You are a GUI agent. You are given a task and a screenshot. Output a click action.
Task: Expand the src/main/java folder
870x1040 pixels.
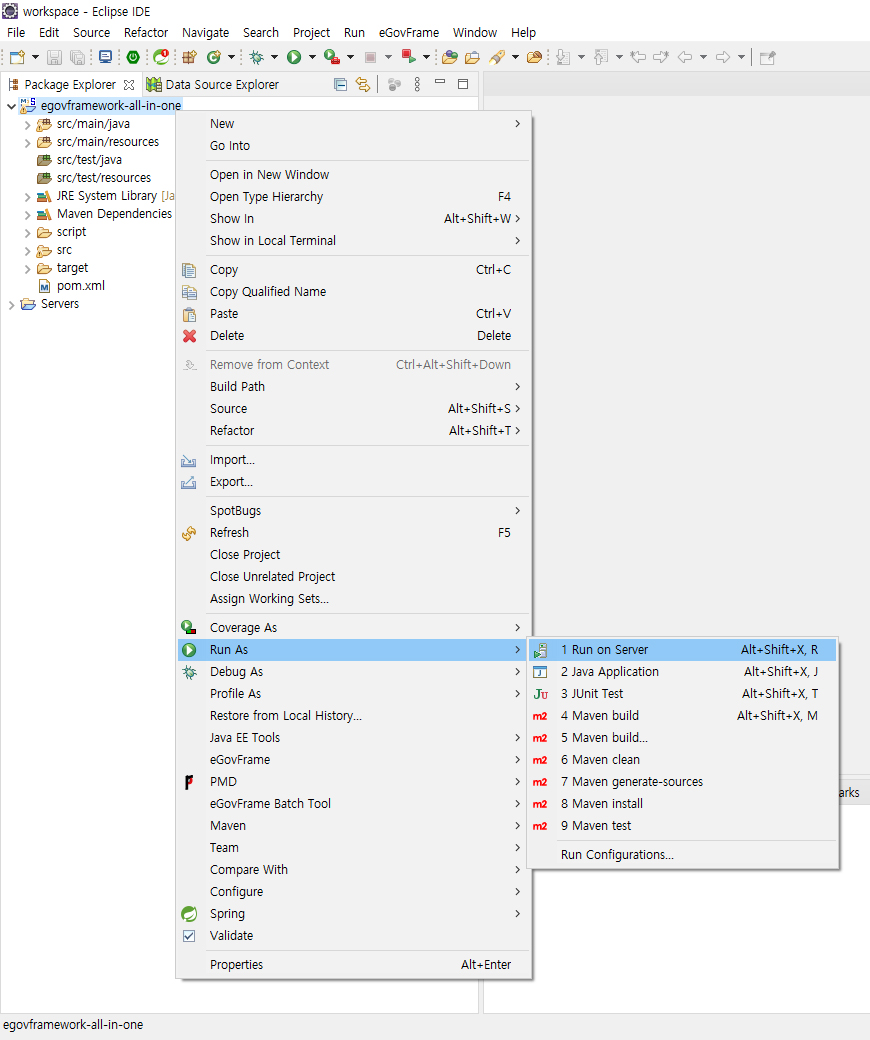coord(28,124)
